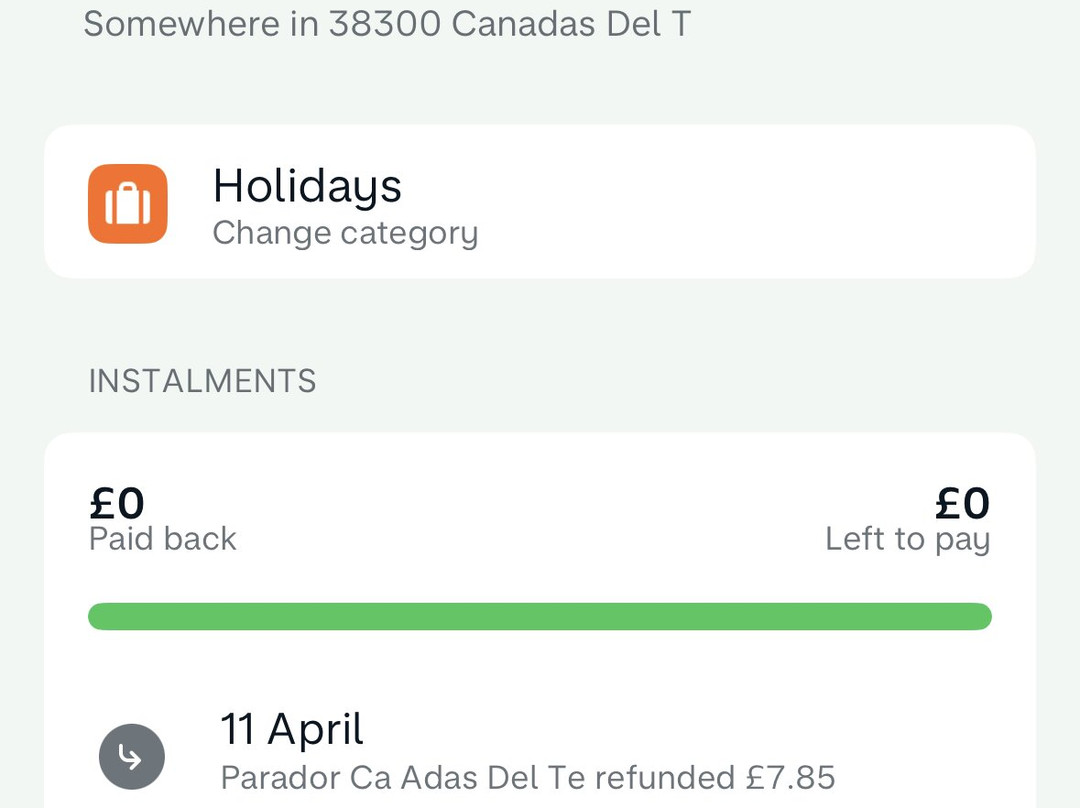Tap the Canadas Del T place name
The image size is (1080, 808).
pos(571,24)
